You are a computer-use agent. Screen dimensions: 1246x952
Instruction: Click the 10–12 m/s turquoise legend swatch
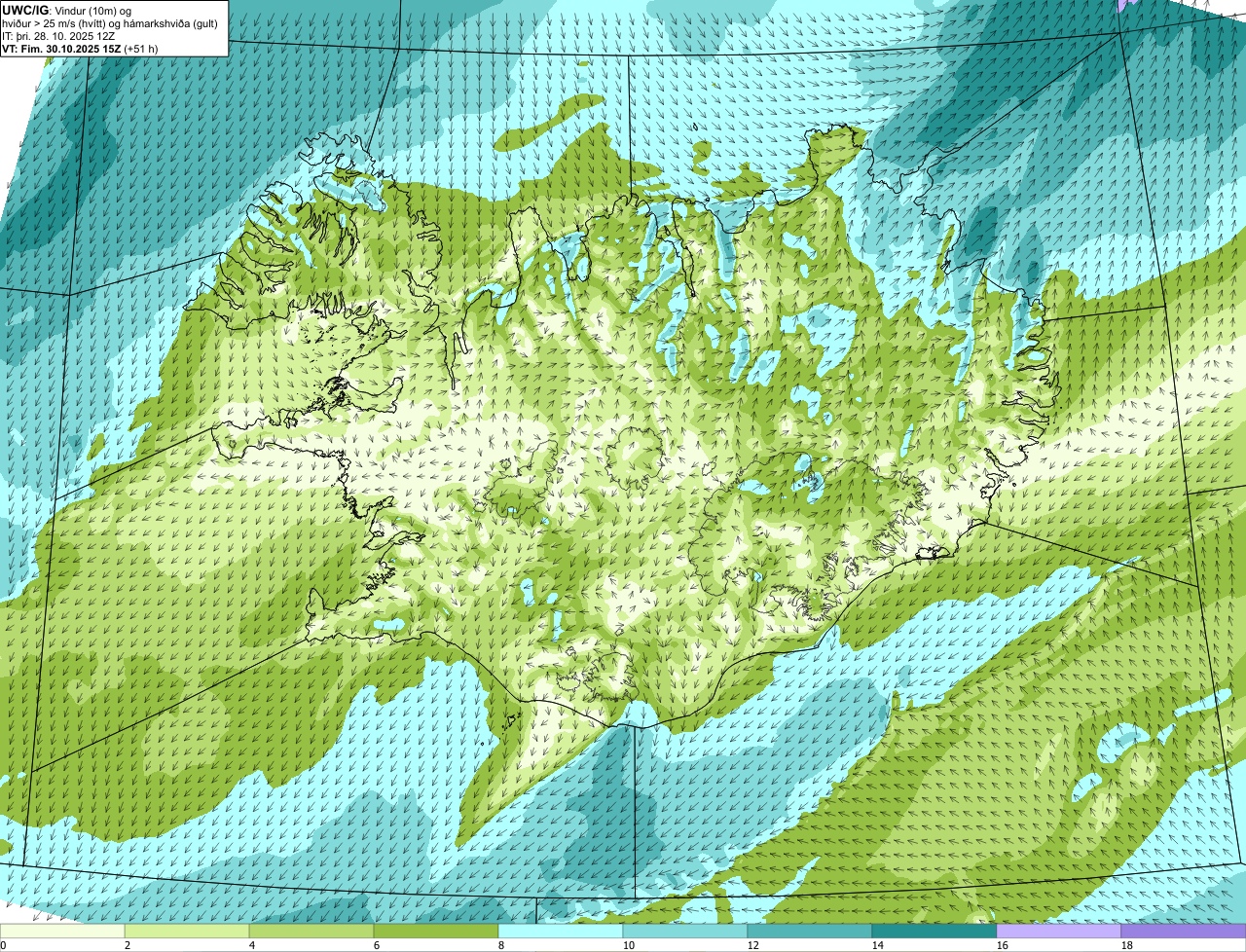click(x=685, y=931)
